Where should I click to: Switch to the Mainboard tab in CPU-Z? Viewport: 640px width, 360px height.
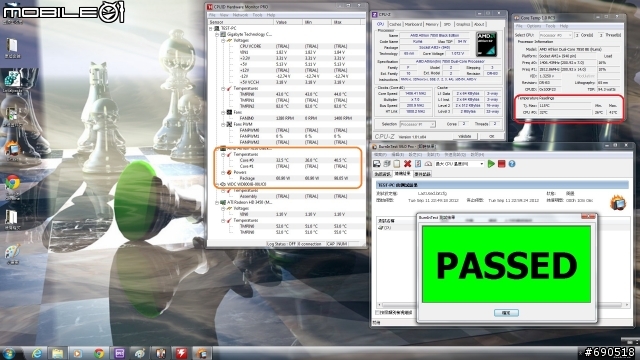point(413,24)
